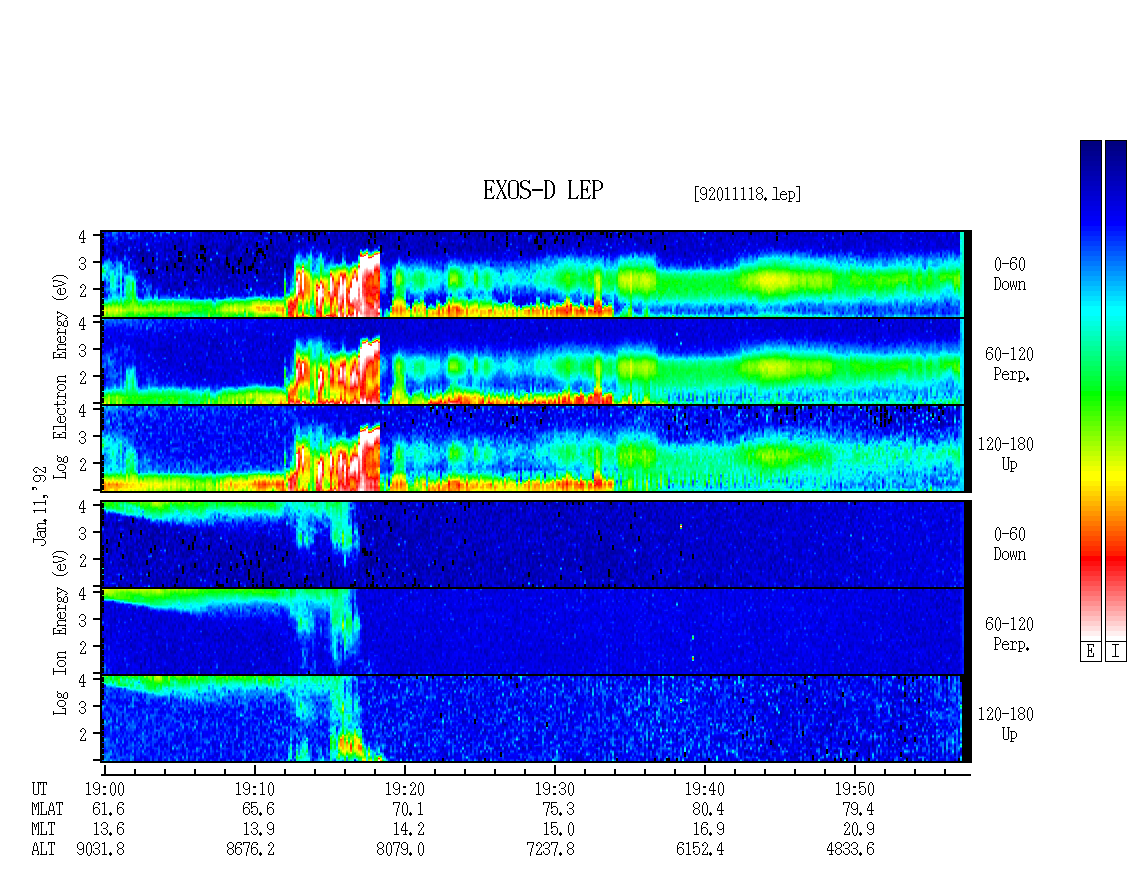Screen dimensions: 1130x875
Task: Click MLT value 13.9
Action: (258, 830)
